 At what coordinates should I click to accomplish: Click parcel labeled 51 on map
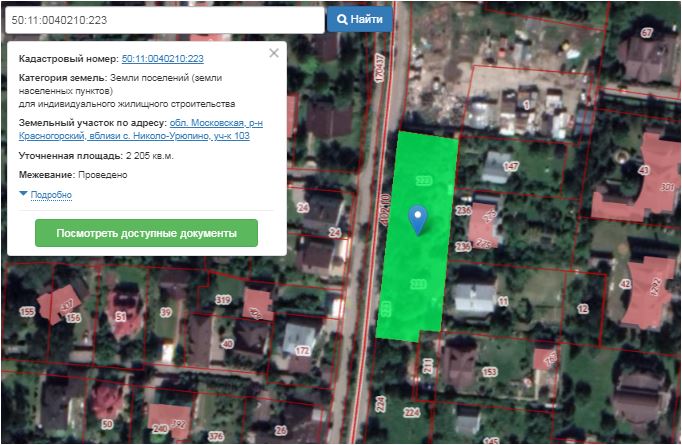tap(121, 317)
